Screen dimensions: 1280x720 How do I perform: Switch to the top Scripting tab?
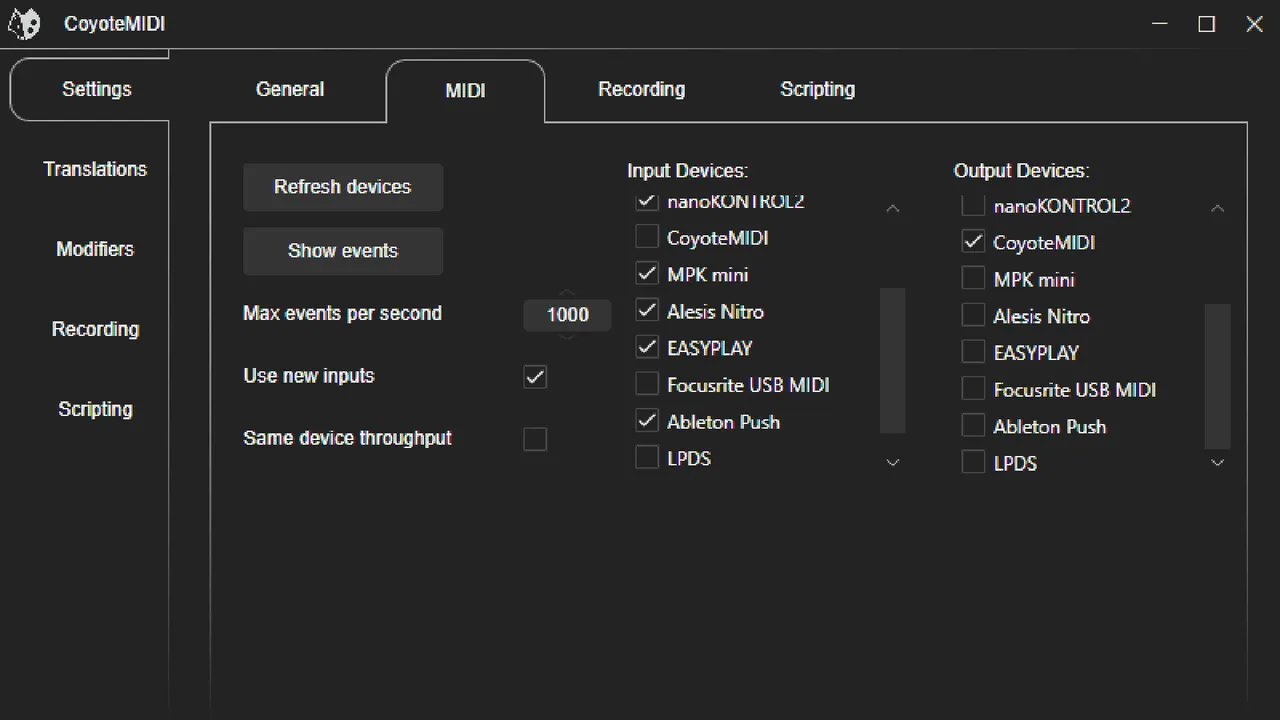[x=817, y=89]
